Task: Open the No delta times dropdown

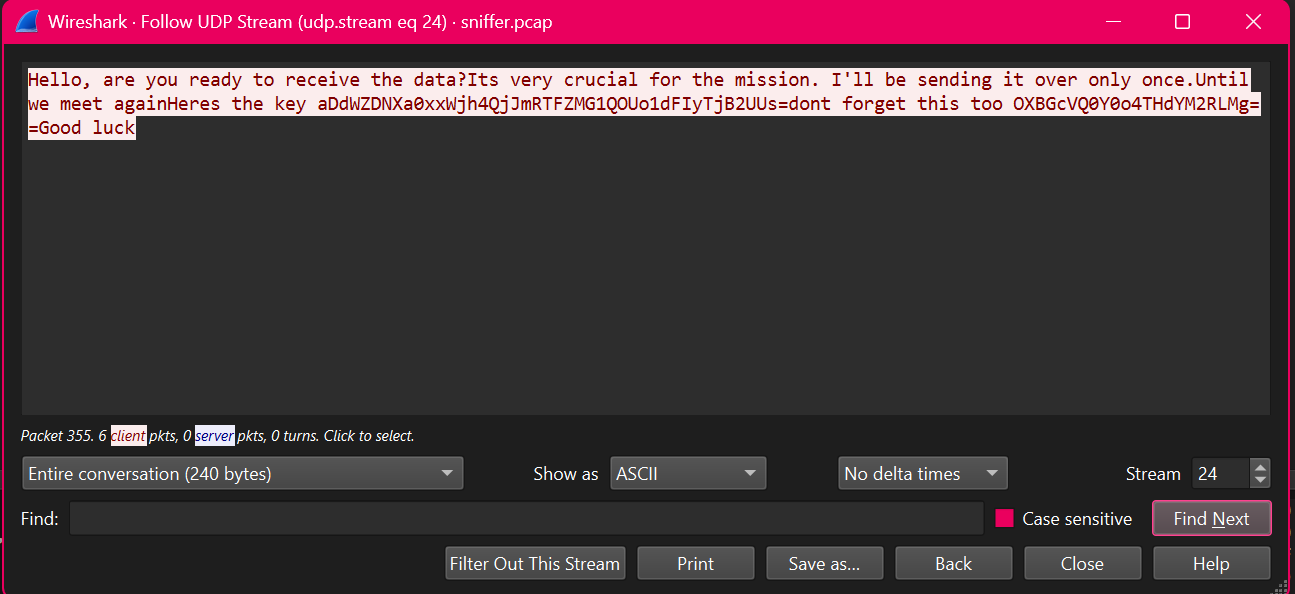Action: pyautogui.click(x=921, y=474)
